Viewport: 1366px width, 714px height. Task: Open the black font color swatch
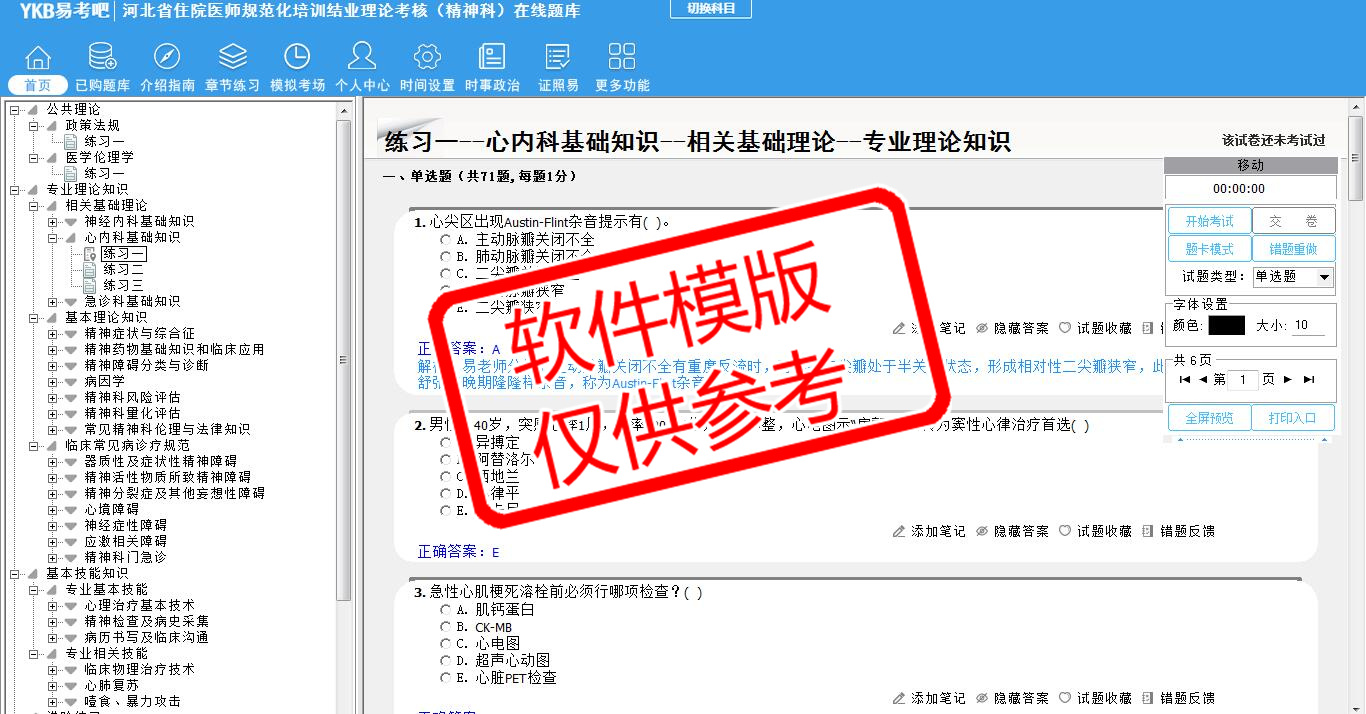click(x=1226, y=325)
